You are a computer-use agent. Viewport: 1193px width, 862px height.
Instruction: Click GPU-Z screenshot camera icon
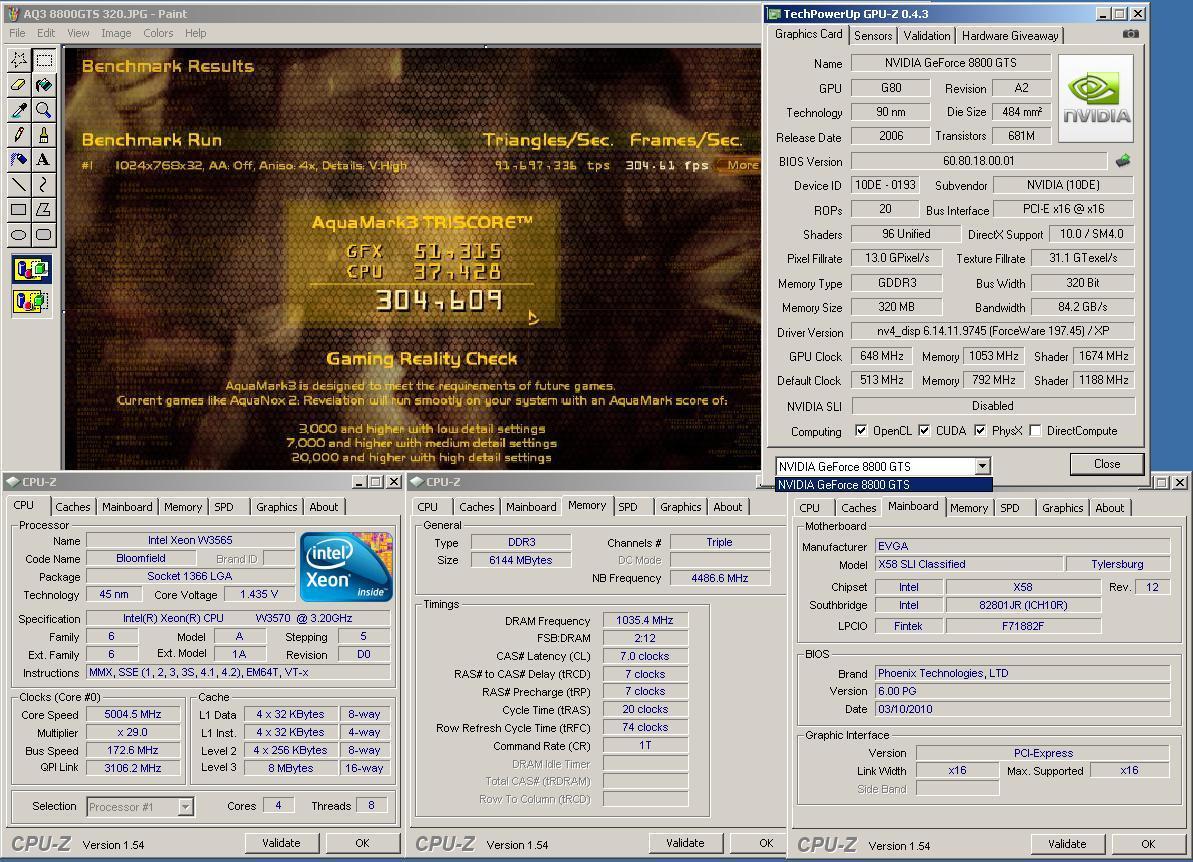(x=1131, y=34)
